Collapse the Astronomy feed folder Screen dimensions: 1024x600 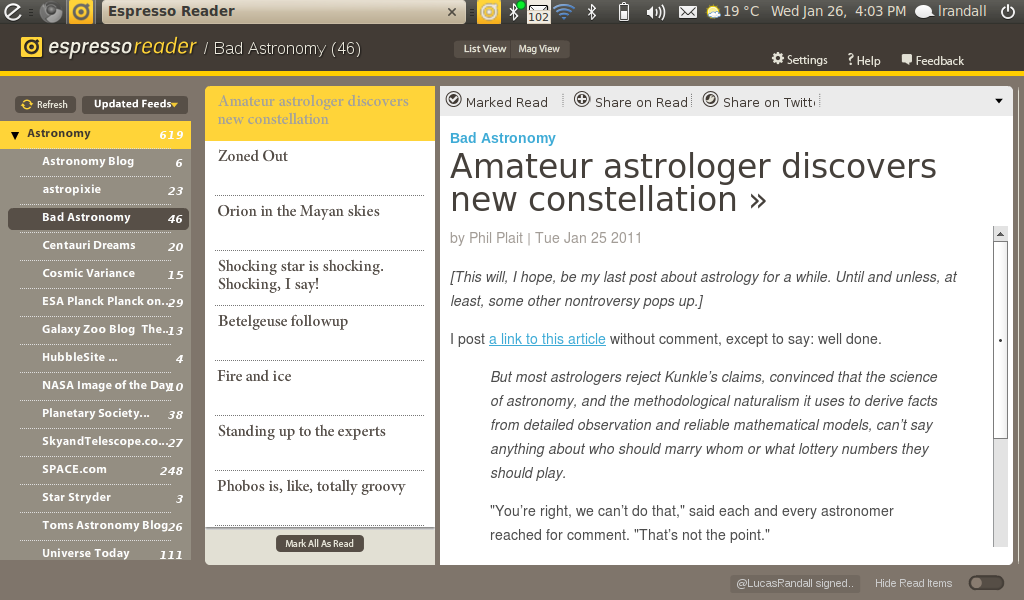[x=15, y=135]
